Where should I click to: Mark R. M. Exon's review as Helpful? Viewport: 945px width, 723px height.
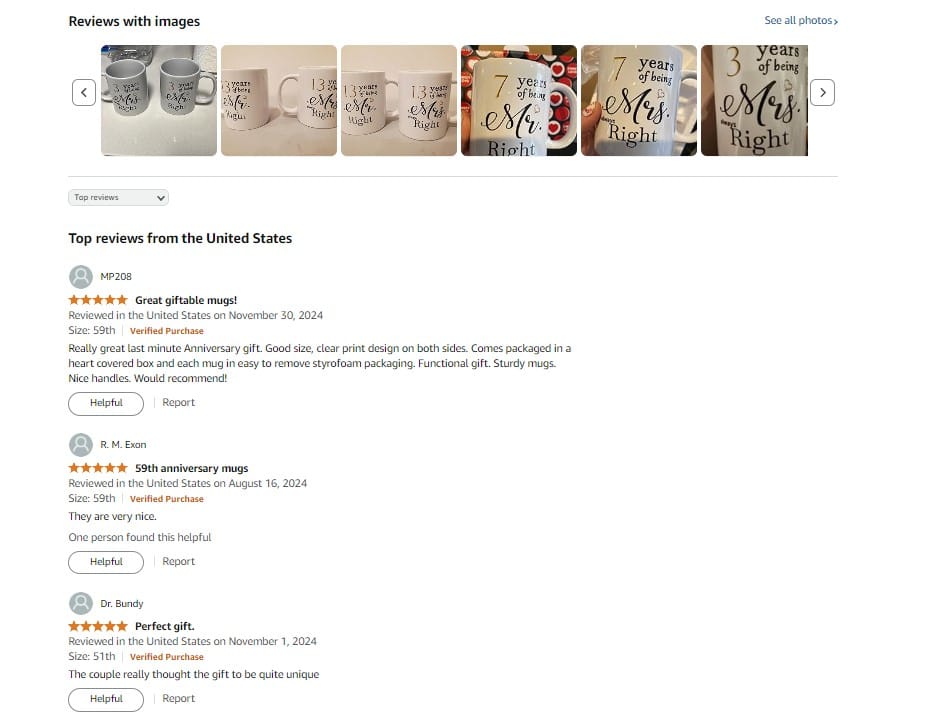coord(106,562)
